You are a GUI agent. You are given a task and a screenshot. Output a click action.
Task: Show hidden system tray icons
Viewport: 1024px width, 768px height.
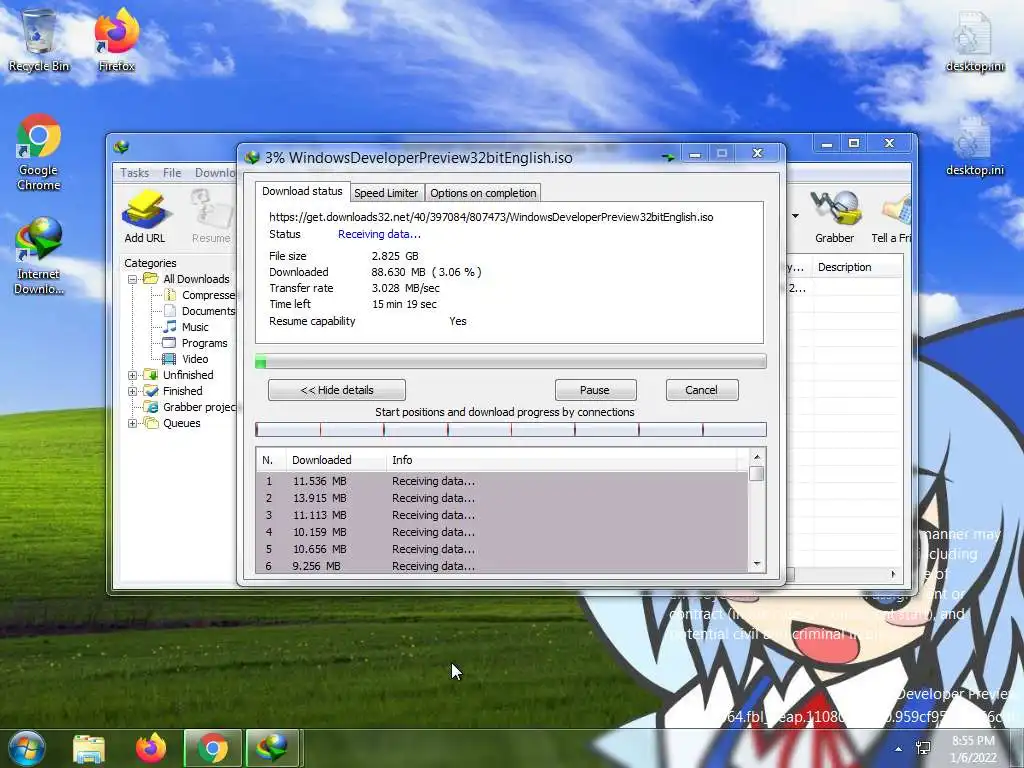point(899,749)
